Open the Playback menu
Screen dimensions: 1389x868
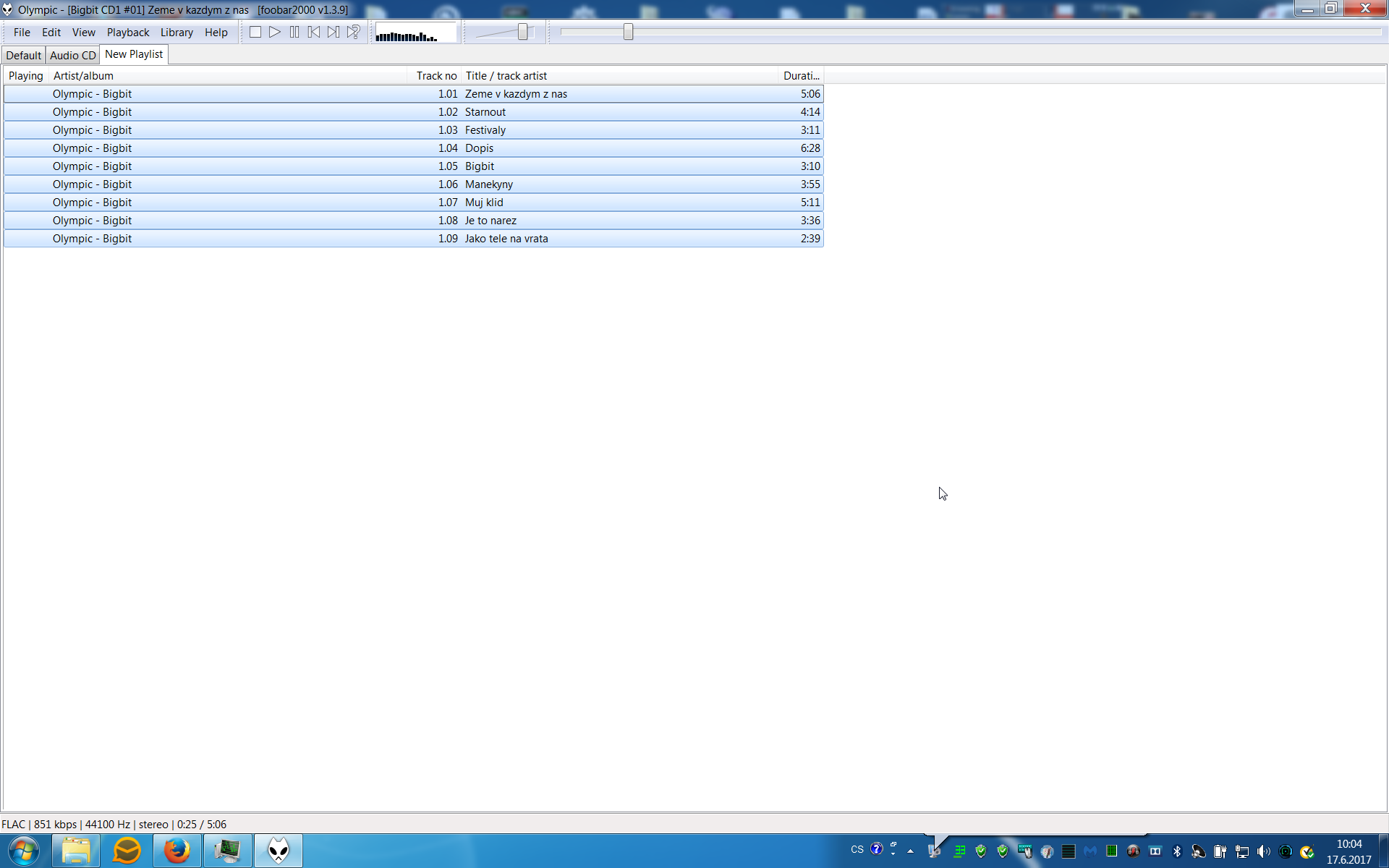pyautogui.click(x=127, y=33)
